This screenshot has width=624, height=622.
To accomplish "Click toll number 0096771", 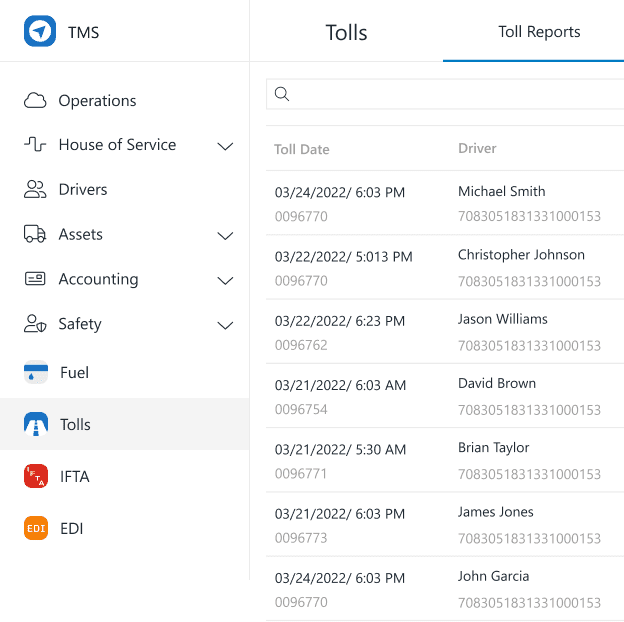I will point(301,474).
